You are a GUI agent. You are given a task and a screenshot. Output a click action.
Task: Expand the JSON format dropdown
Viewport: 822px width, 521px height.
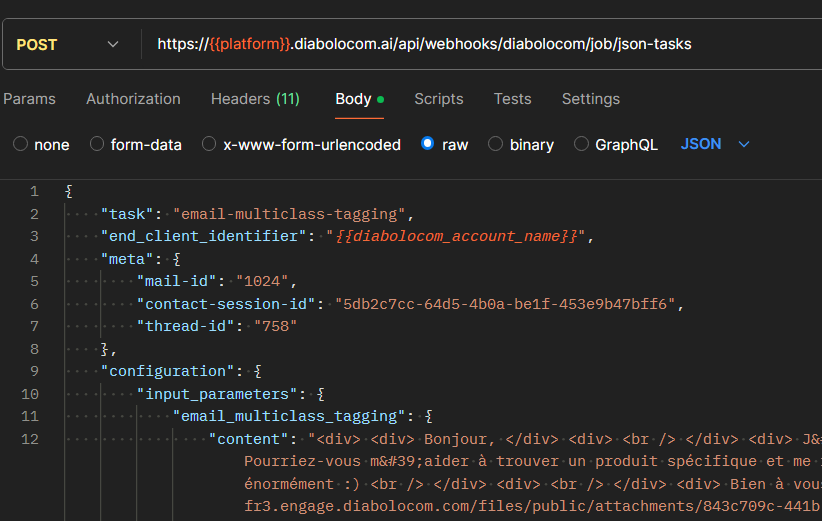click(x=715, y=144)
